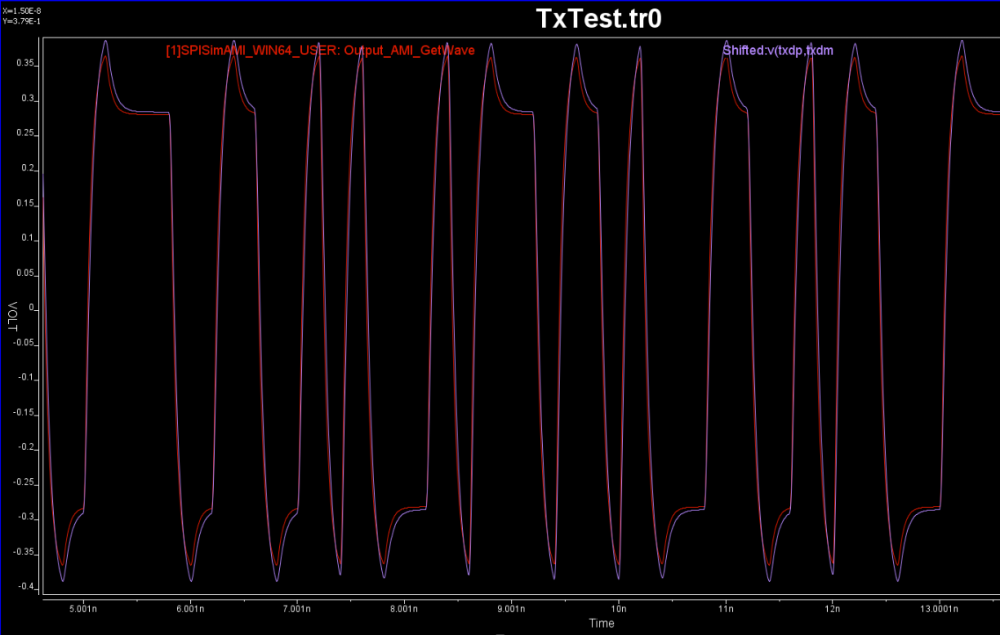Screen dimensions: 1000x635
Task: Click the 5.001n time axis tick
Action: click(x=82, y=607)
